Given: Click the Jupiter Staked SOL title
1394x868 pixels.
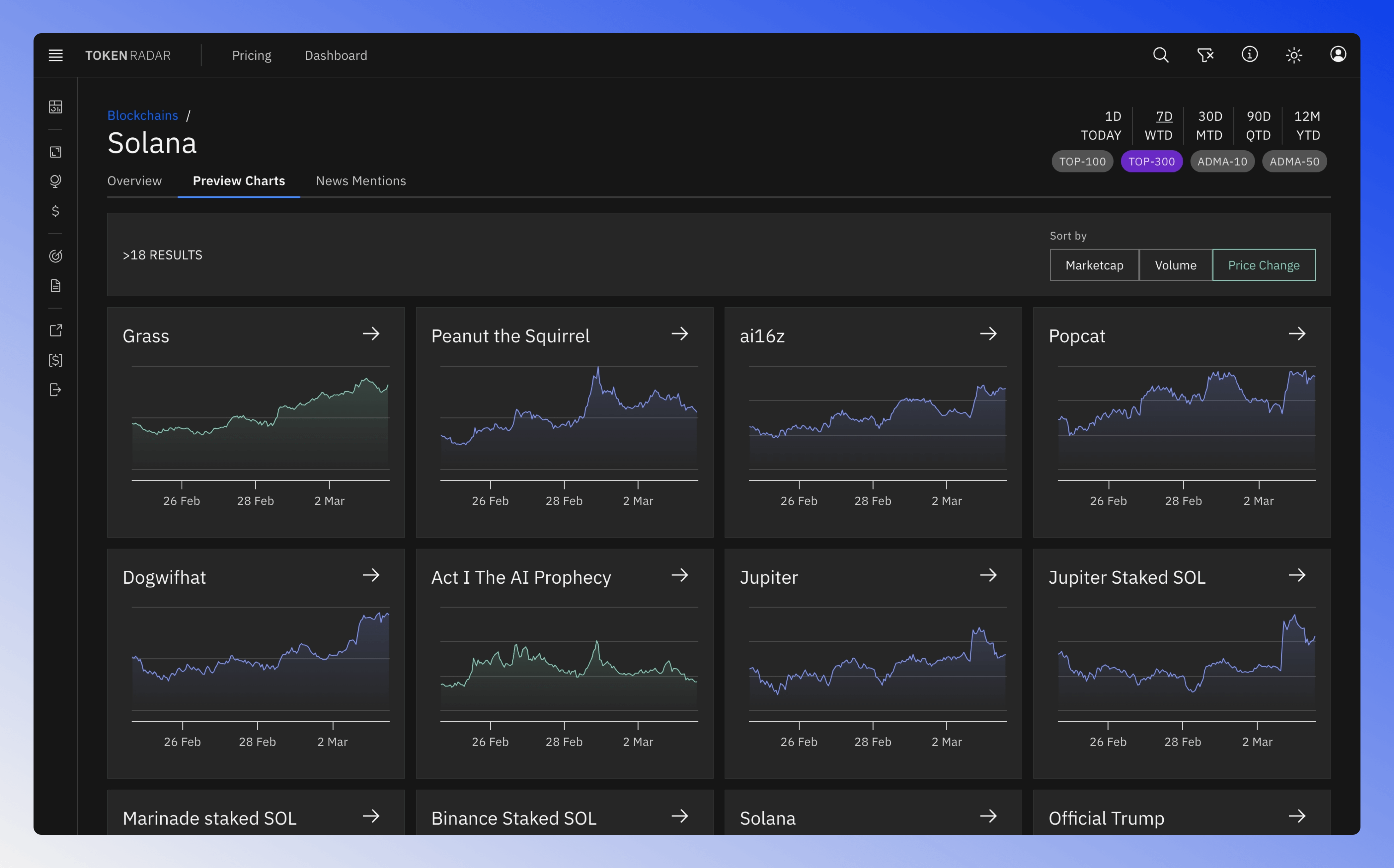Looking at the screenshot, I should click(1127, 577).
